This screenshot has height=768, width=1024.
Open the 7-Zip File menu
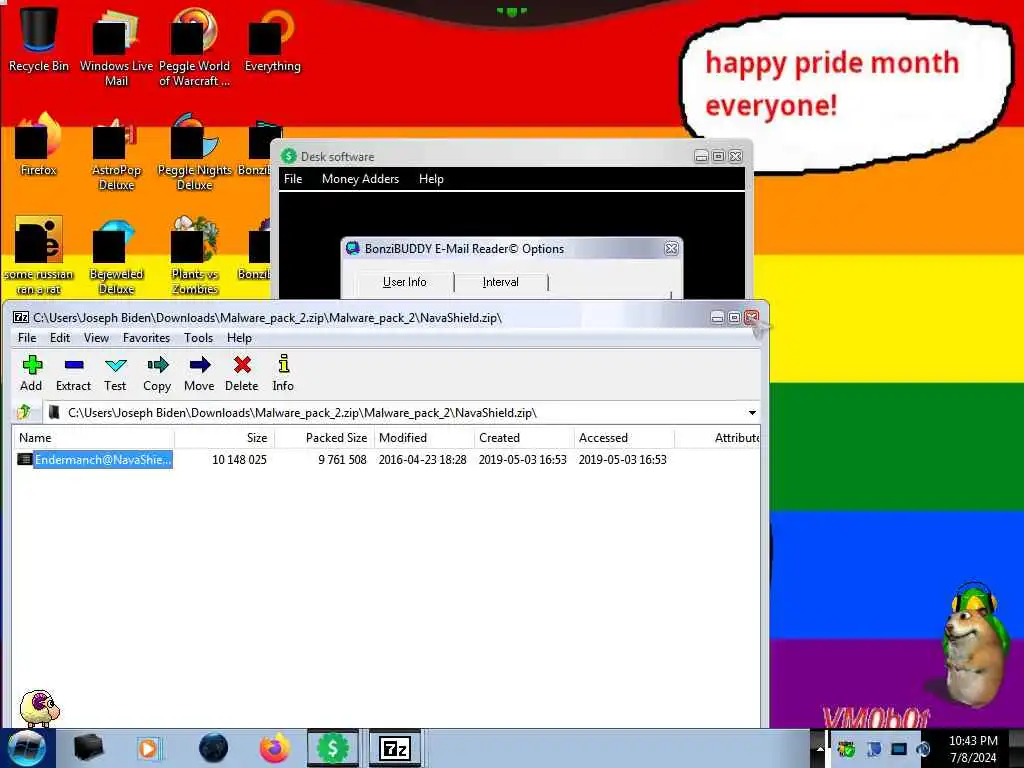[27, 338]
